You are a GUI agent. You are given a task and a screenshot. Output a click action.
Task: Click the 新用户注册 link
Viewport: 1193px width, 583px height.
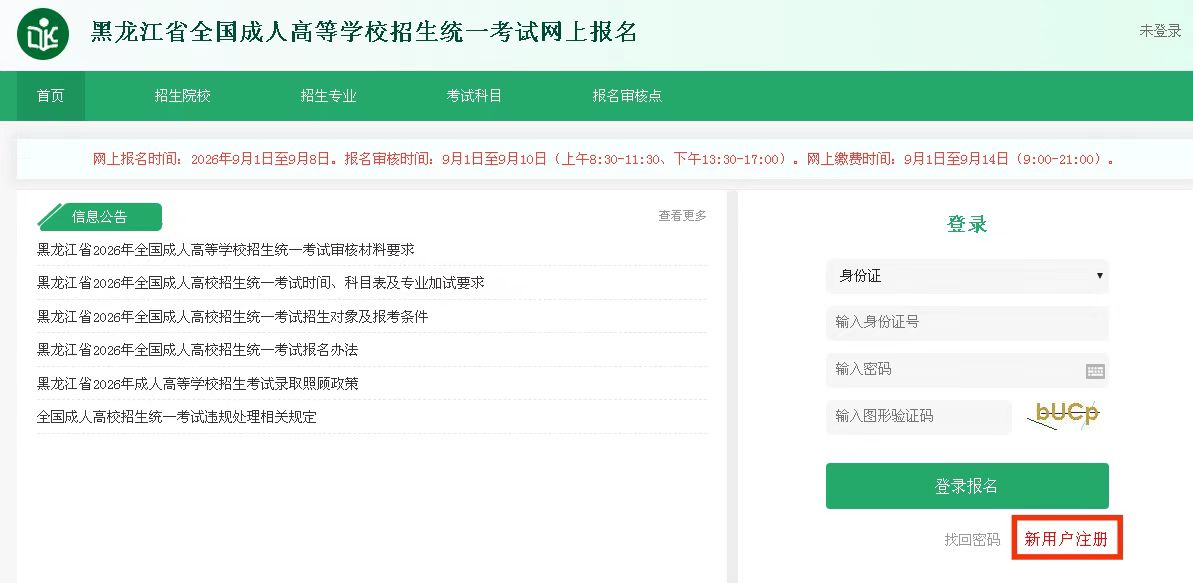coord(1066,540)
